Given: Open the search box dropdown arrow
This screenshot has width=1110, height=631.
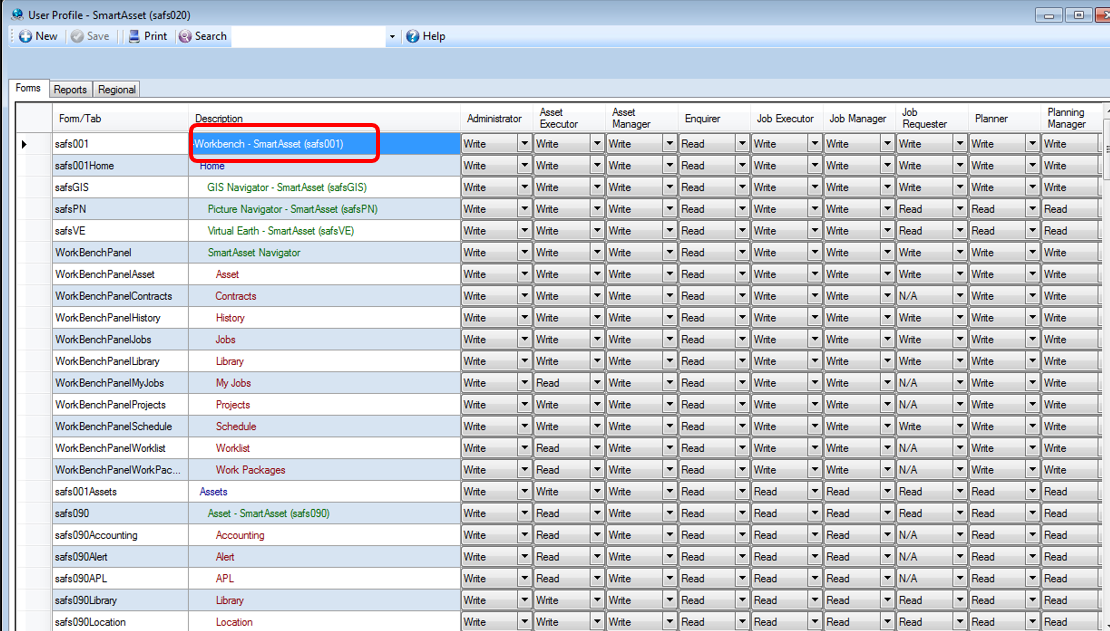Looking at the screenshot, I should pyautogui.click(x=391, y=37).
